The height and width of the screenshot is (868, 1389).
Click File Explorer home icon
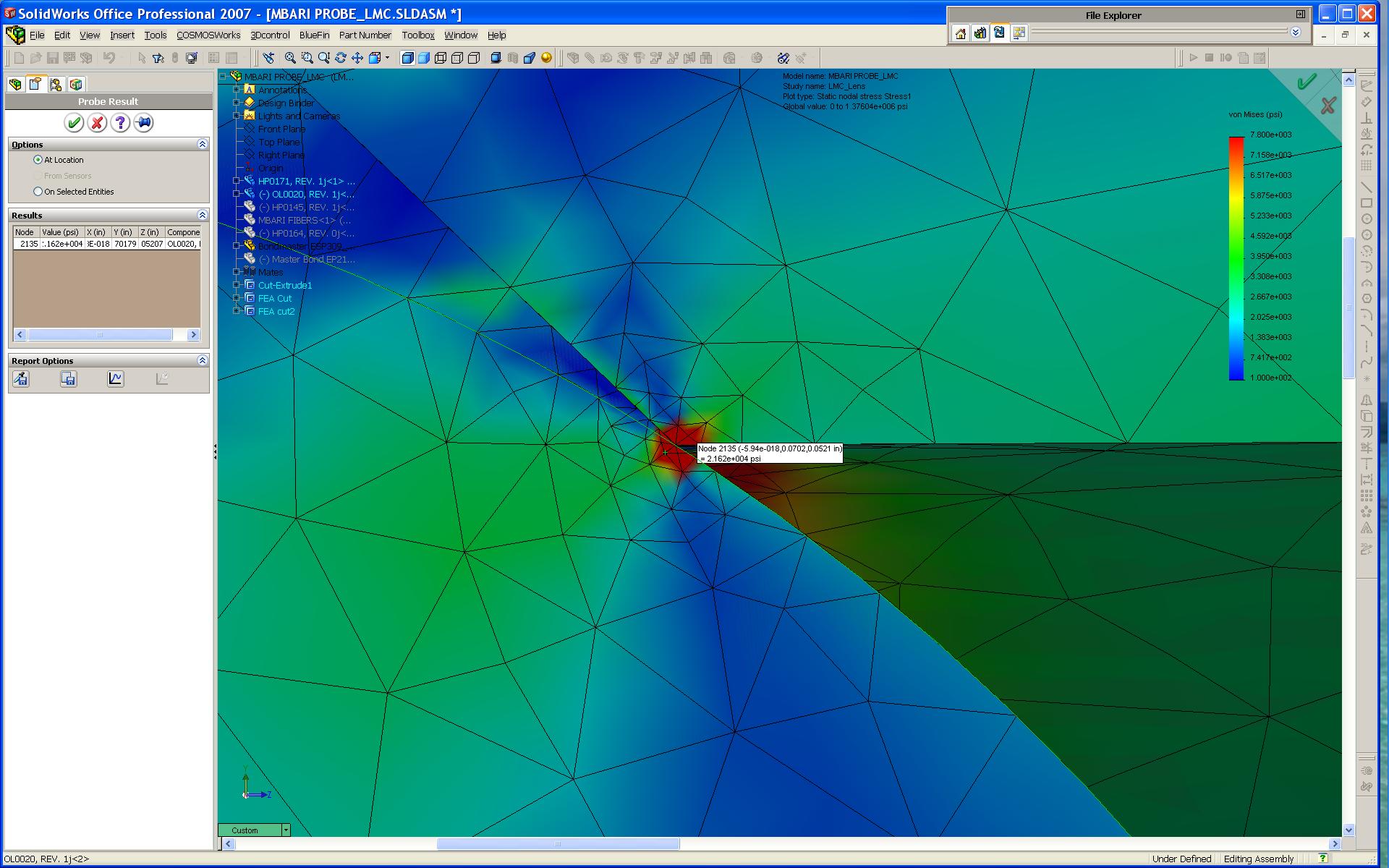click(x=960, y=33)
